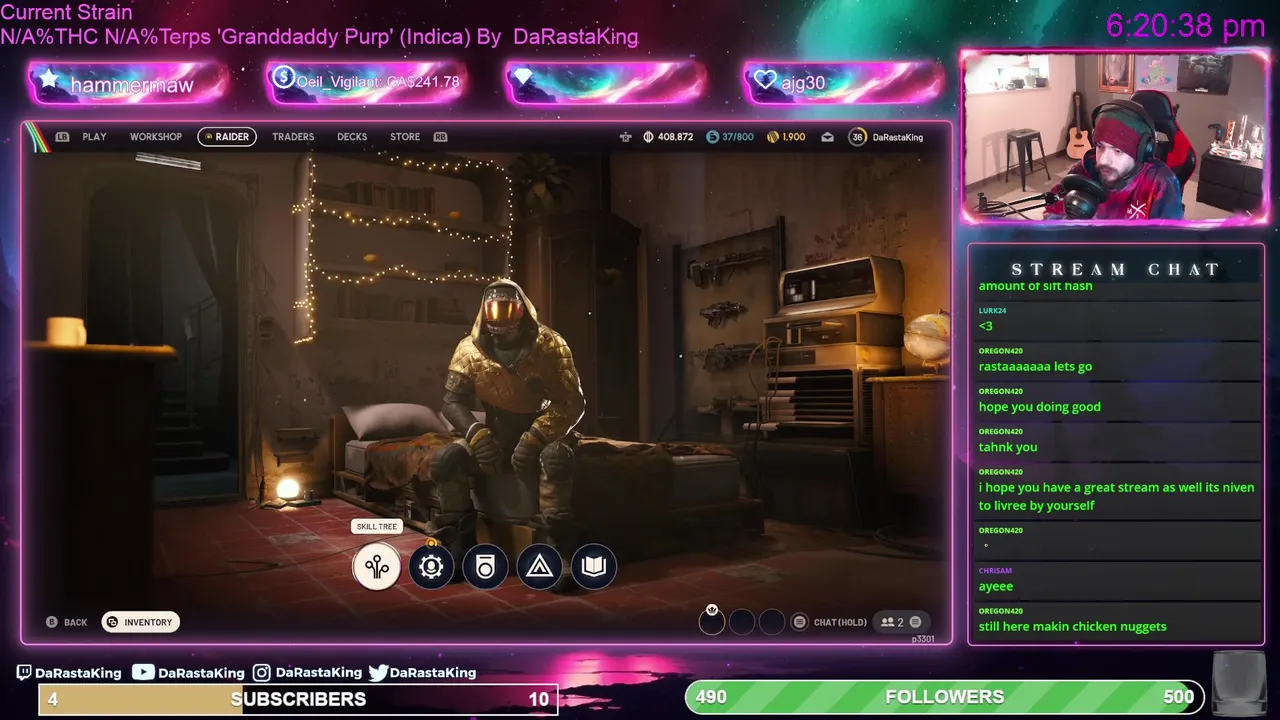Open the open-book codex icon
The height and width of the screenshot is (720, 1280).
pos(594,567)
